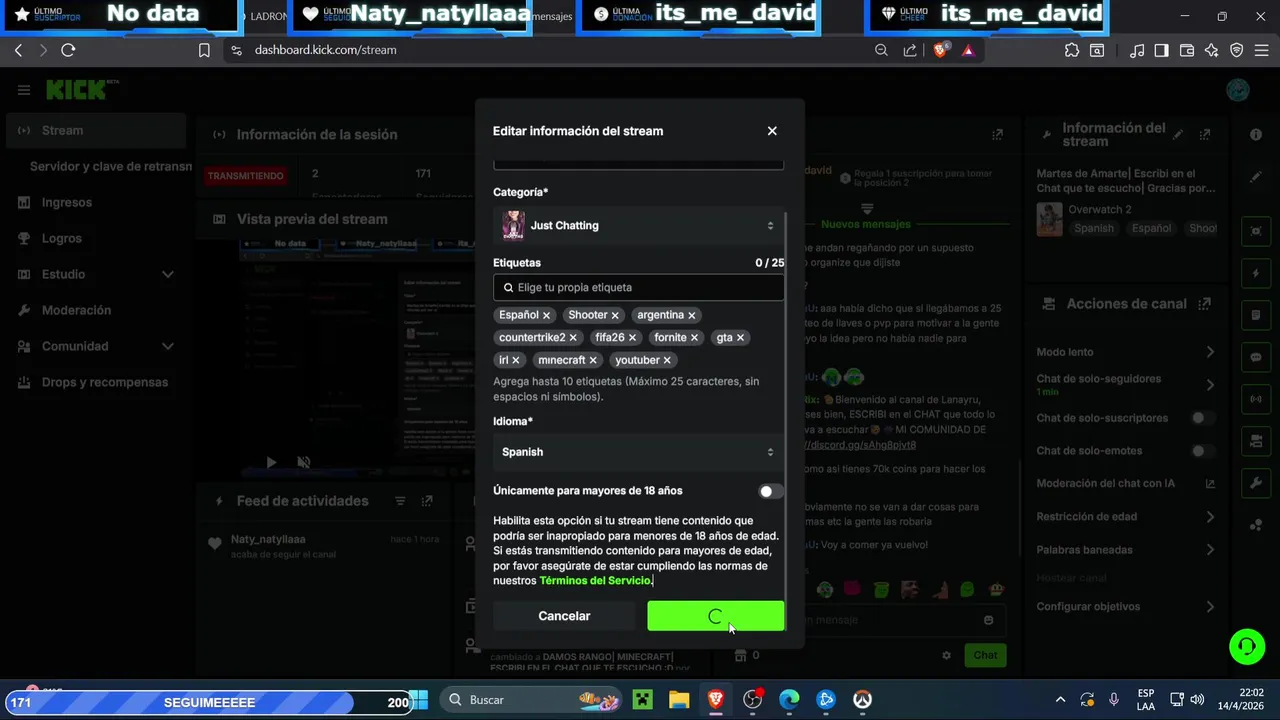1280x720 pixels.
Task: Open Servidor y clave de retransmisión
Action: (x=110, y=167)
